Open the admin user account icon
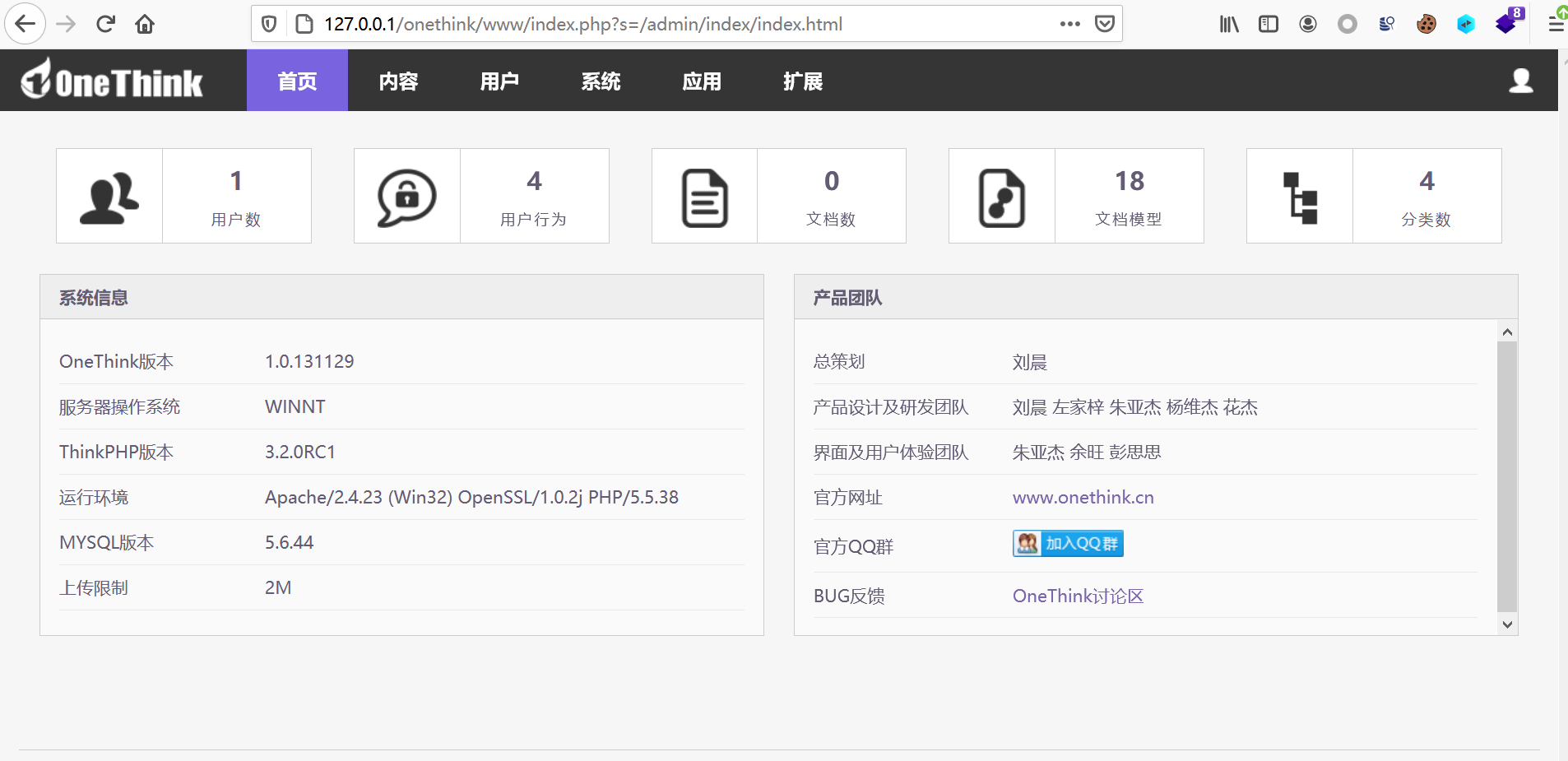 point(1521,80)
